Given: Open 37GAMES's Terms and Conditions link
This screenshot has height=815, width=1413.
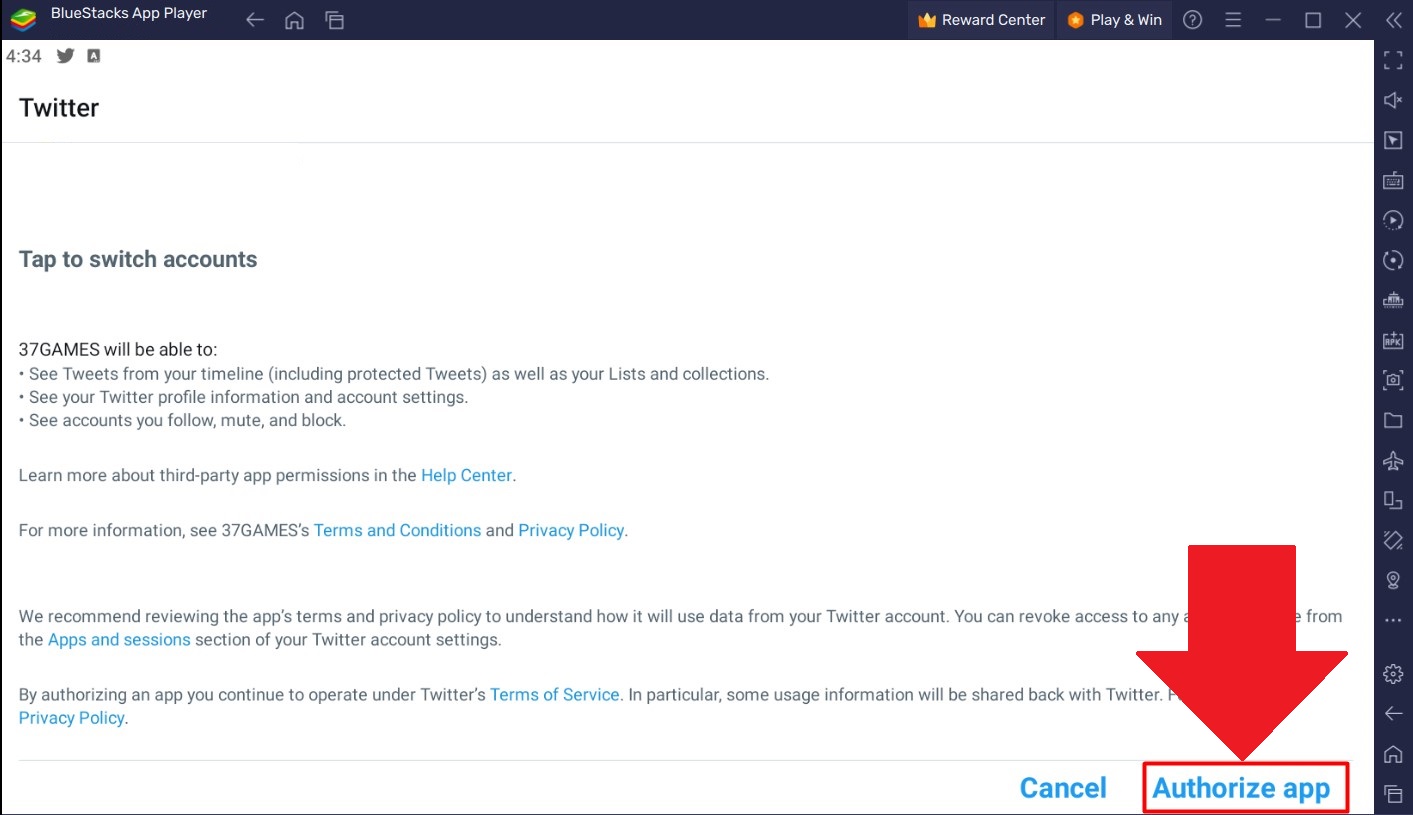Looking at the screenshot, I should pyautogui.click(x=397, y=530).
